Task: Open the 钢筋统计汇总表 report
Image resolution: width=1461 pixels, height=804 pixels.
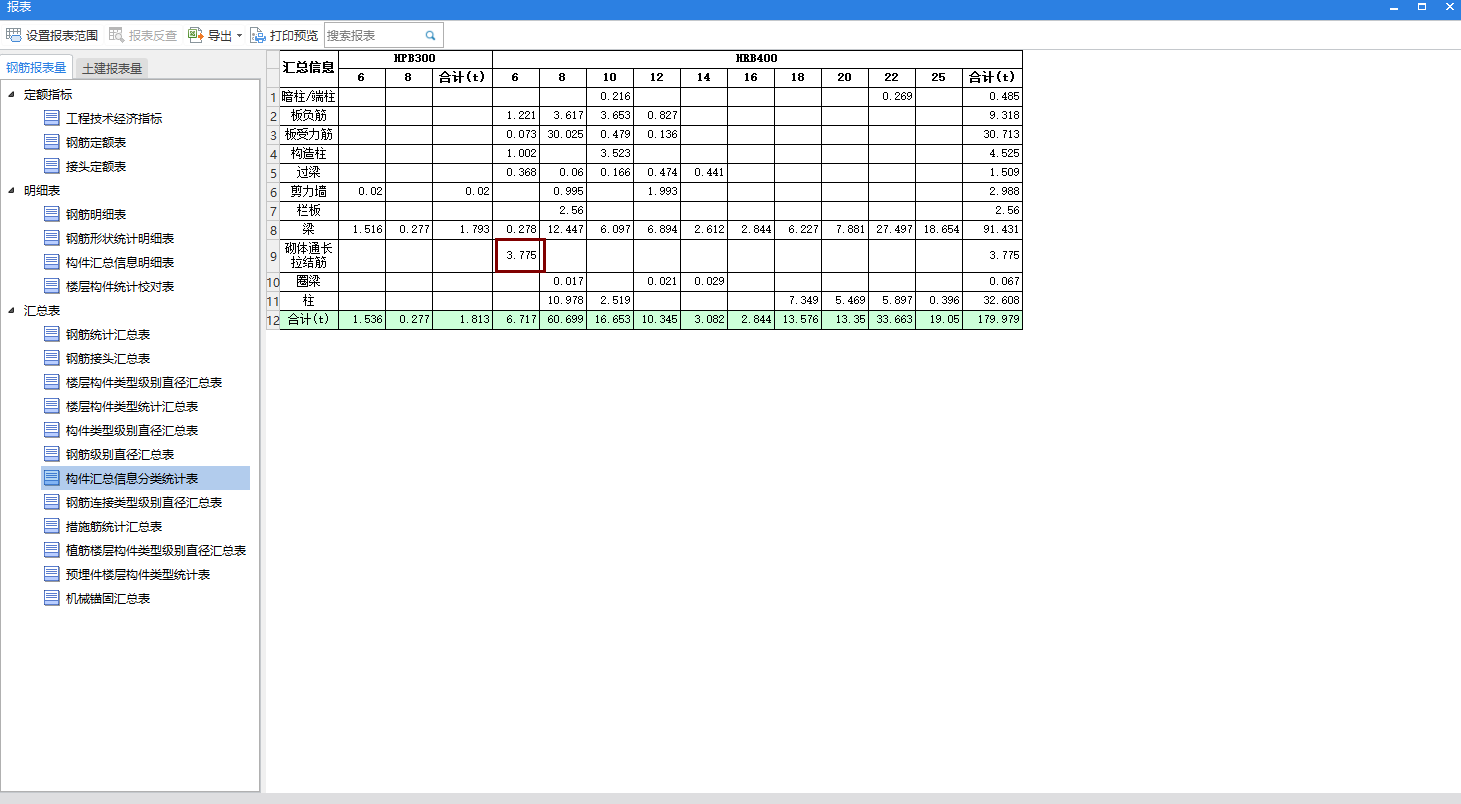Action: tap(108, 334)
